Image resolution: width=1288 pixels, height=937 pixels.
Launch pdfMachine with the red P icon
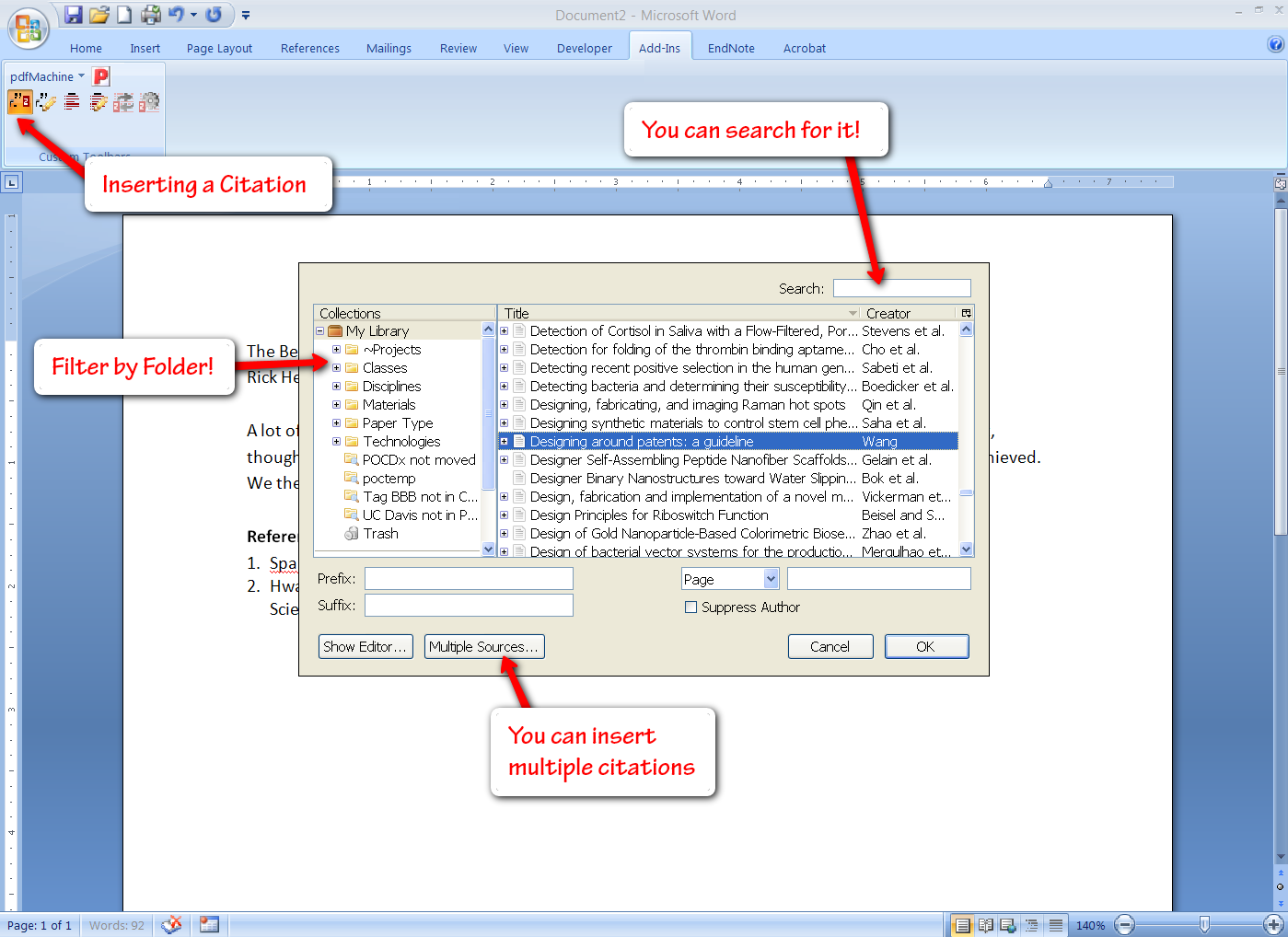tap(101, 75)
